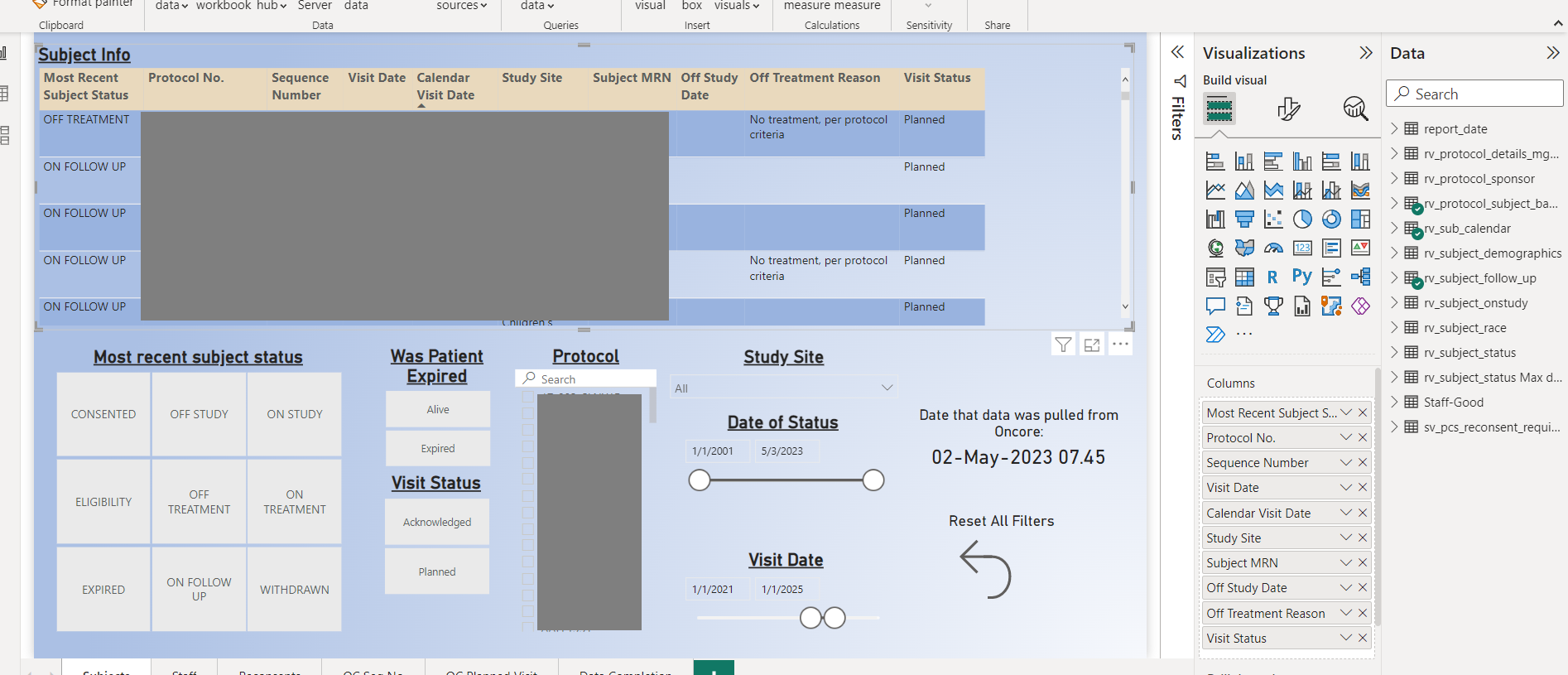Expand the report_date table

click(x=1394, y=128)
